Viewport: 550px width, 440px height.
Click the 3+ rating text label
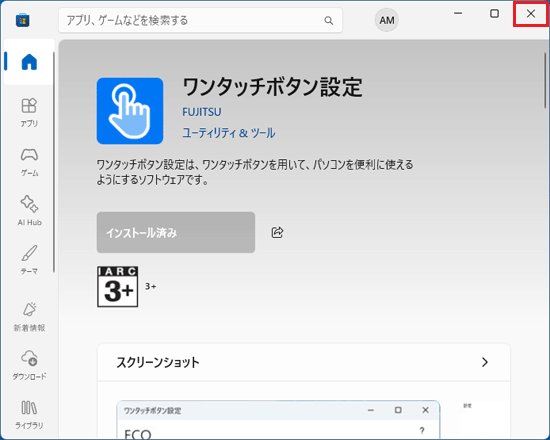(151, 286)
